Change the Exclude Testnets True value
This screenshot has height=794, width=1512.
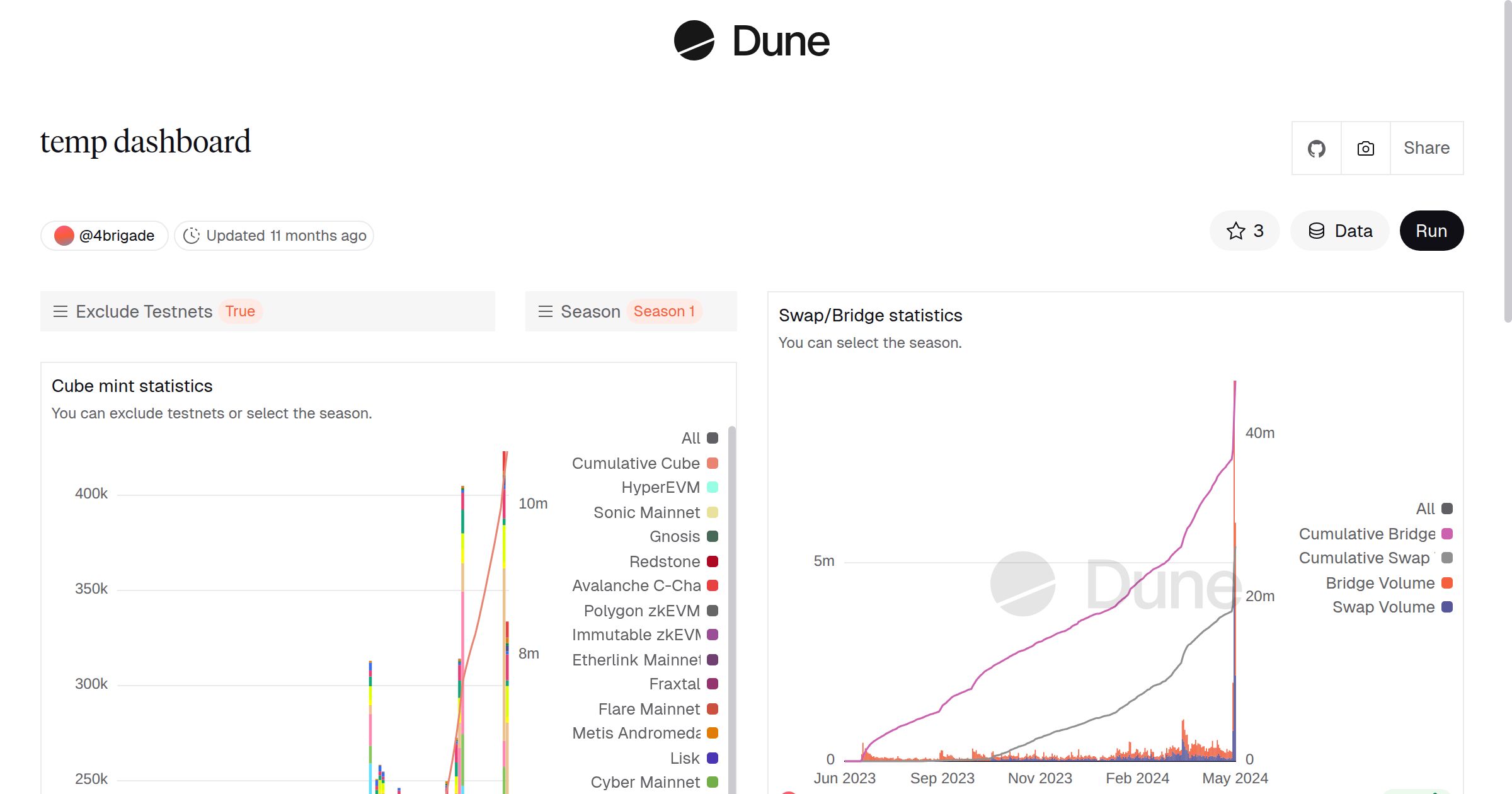[x=240, y=311]
